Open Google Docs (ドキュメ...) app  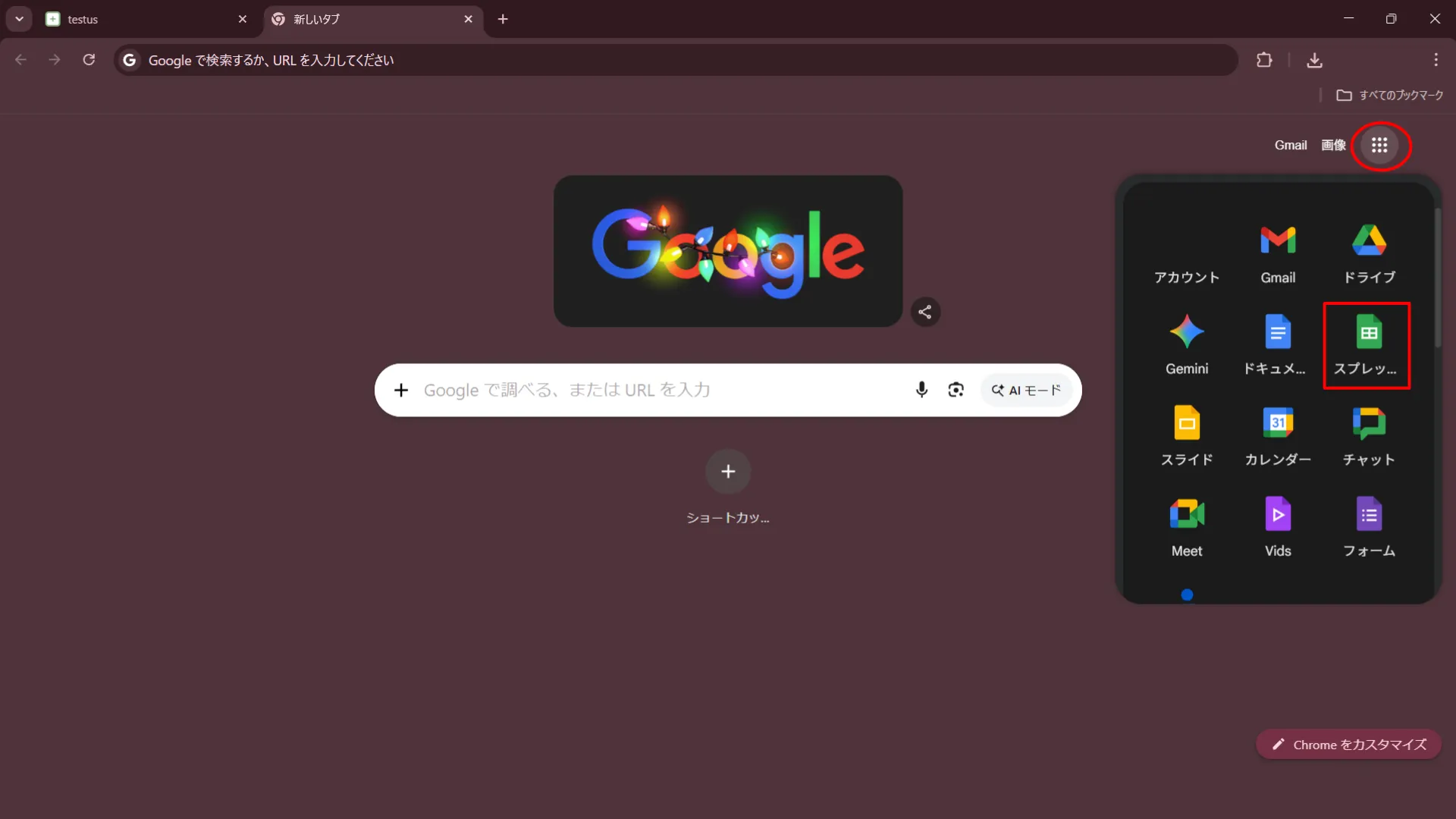(1278, 346)
